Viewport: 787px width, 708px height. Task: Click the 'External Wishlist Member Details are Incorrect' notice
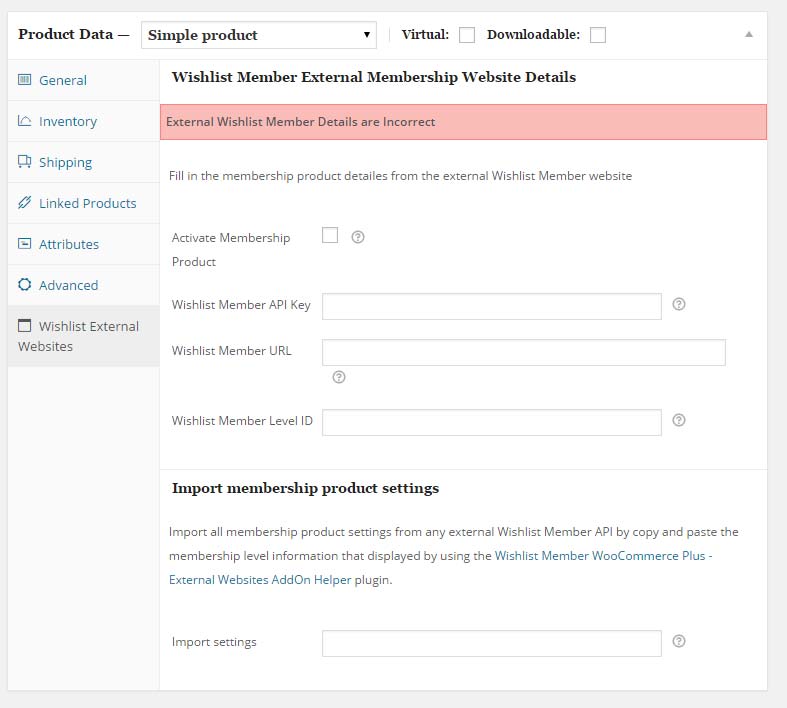(463, 122)
